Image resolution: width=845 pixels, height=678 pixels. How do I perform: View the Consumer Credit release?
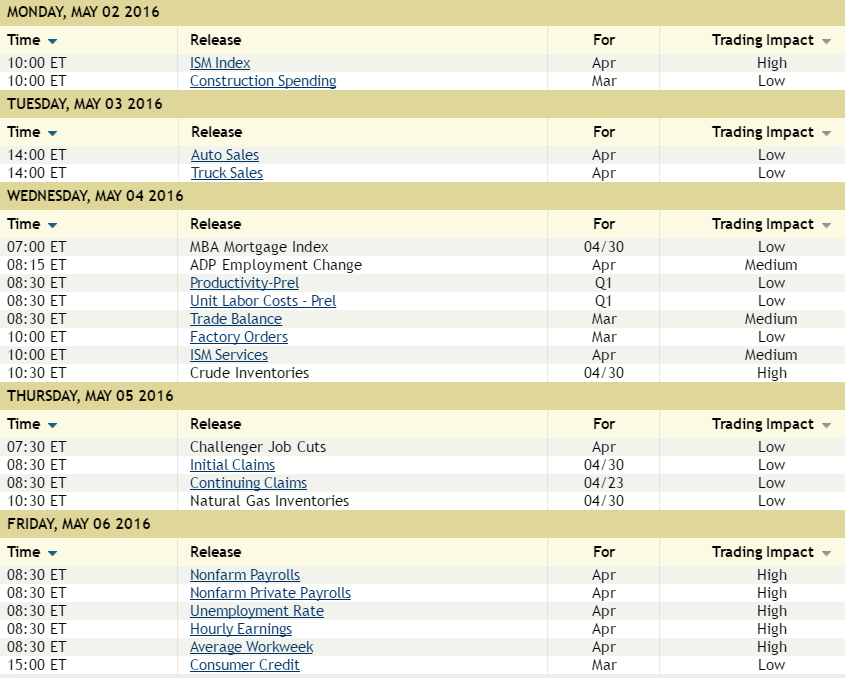coord(245,665)
